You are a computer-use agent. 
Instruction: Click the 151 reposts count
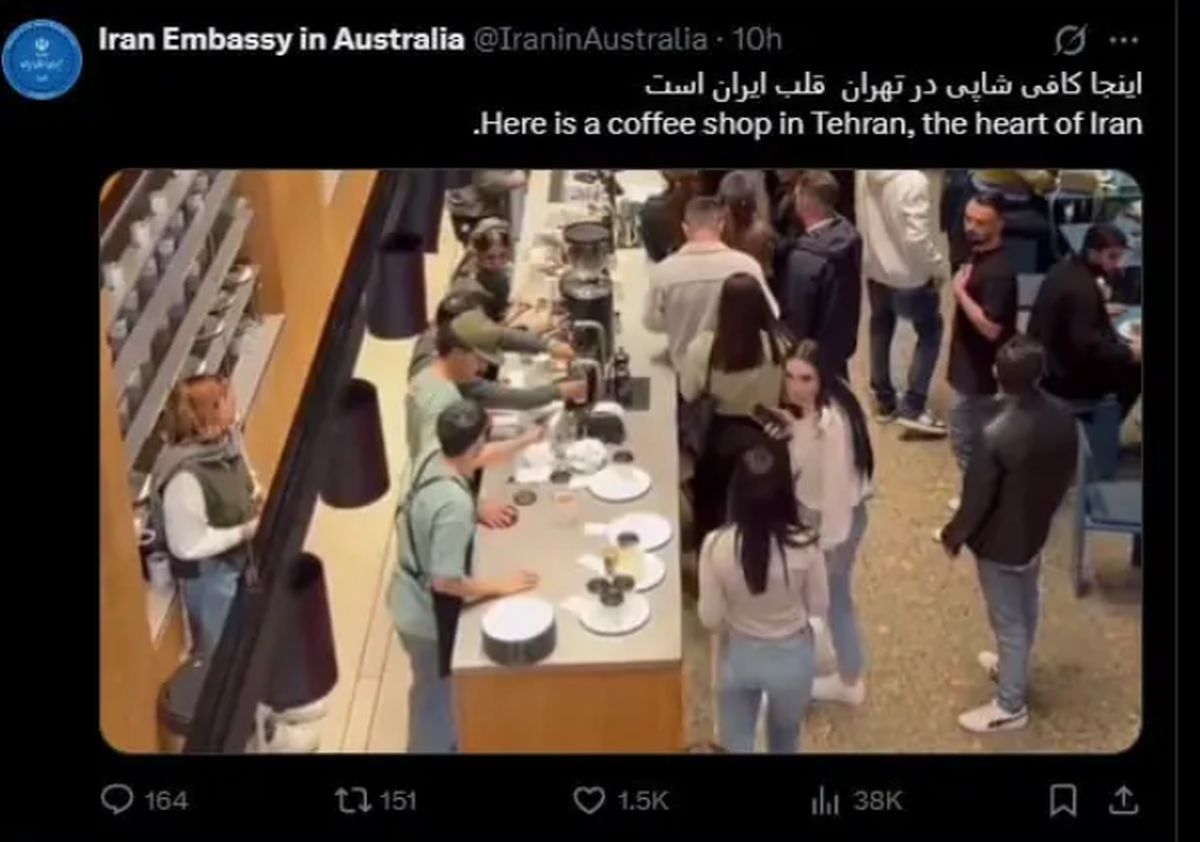[x=398, y=801]
